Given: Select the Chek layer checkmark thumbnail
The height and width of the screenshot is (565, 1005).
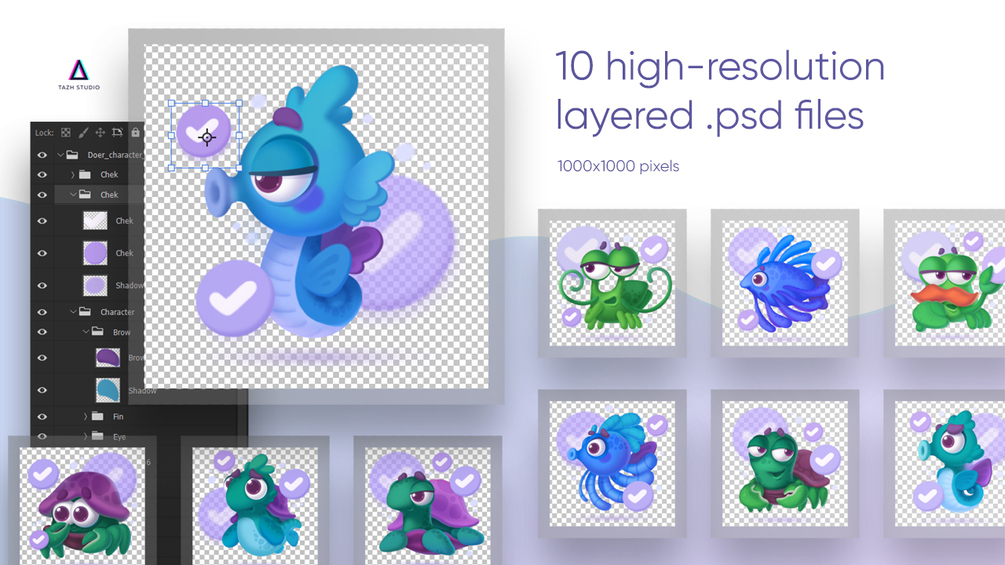Looking at the screenshot, I should pyautogui.click(x=95, y=220).
